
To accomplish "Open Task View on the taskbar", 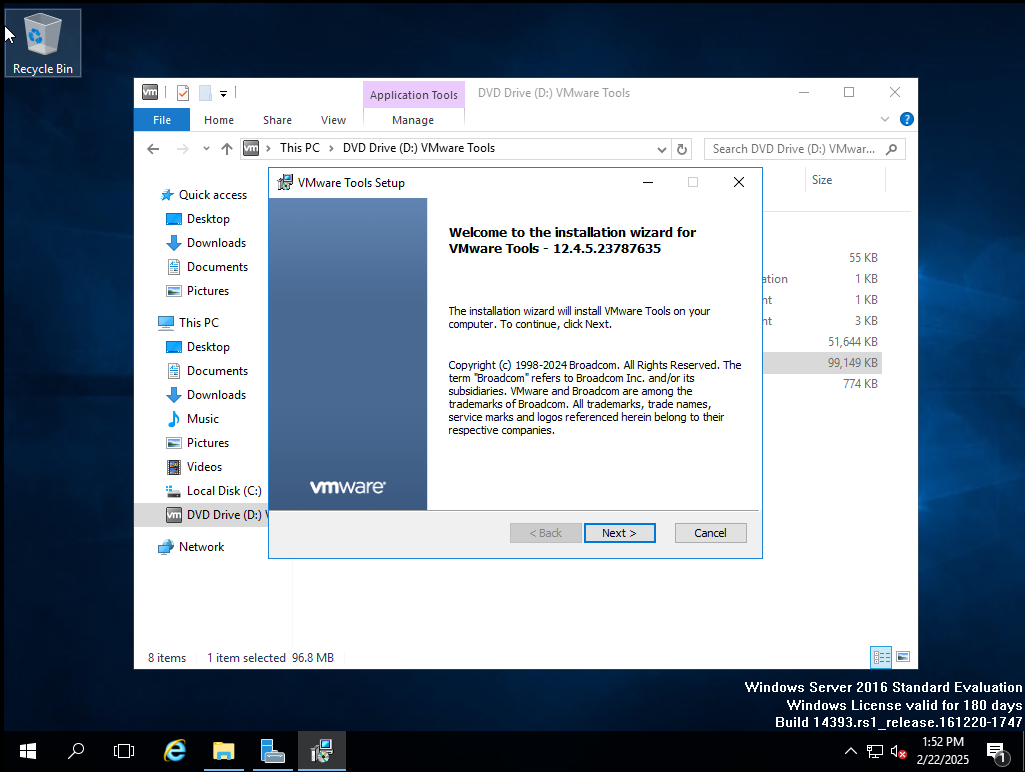I will (124, 752).
